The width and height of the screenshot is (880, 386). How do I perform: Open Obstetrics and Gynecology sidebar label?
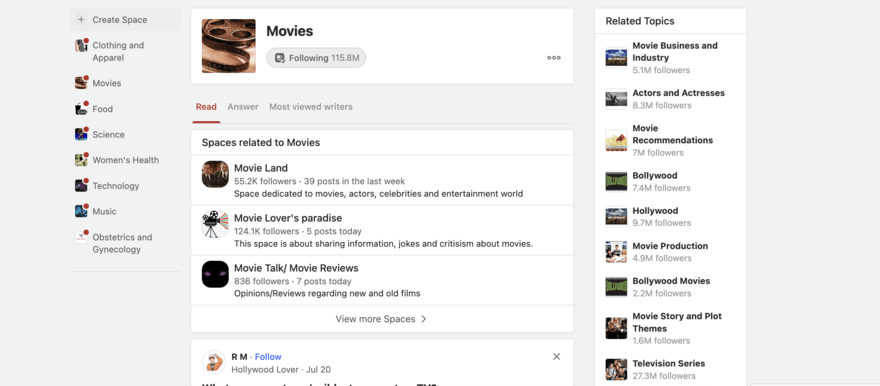pyautogui.click(x=122, y=243)
